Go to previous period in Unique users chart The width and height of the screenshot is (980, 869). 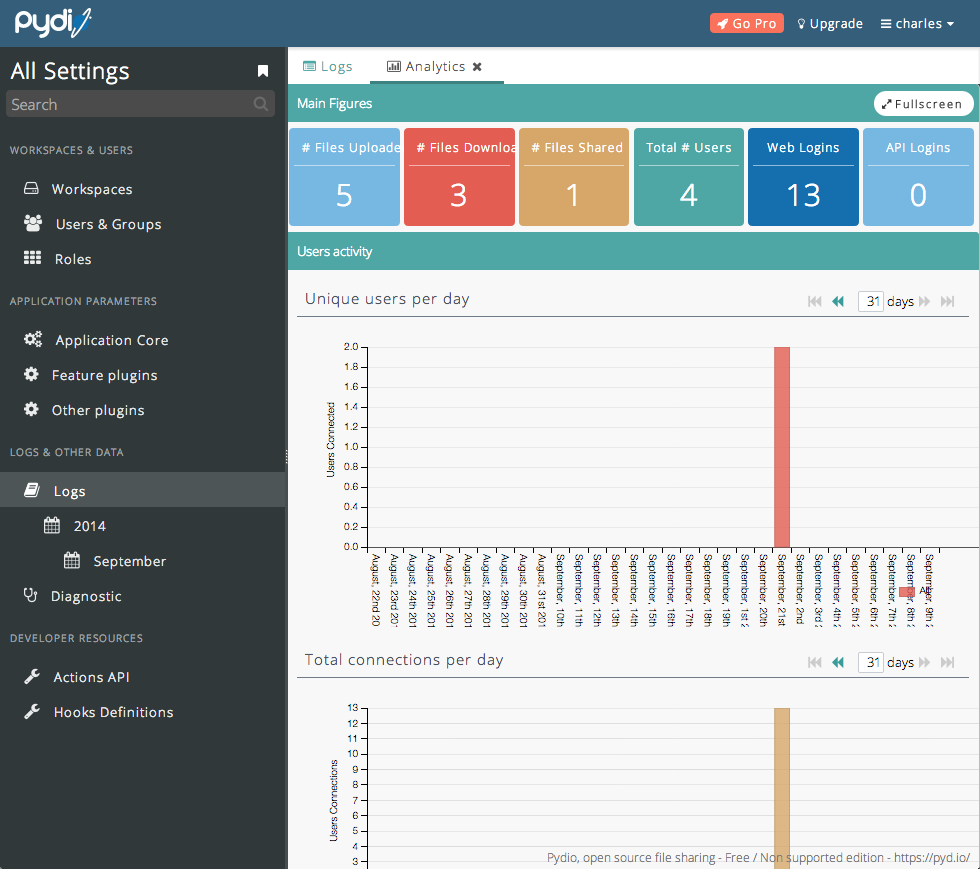coord(838,301)
